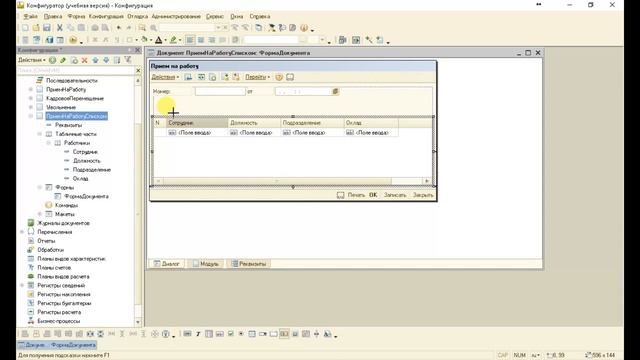The width and height of the screenshot is (640, 360).
Task: Select Увольнение in the tree
Action: pyautogui.click(x=61, y=107)
